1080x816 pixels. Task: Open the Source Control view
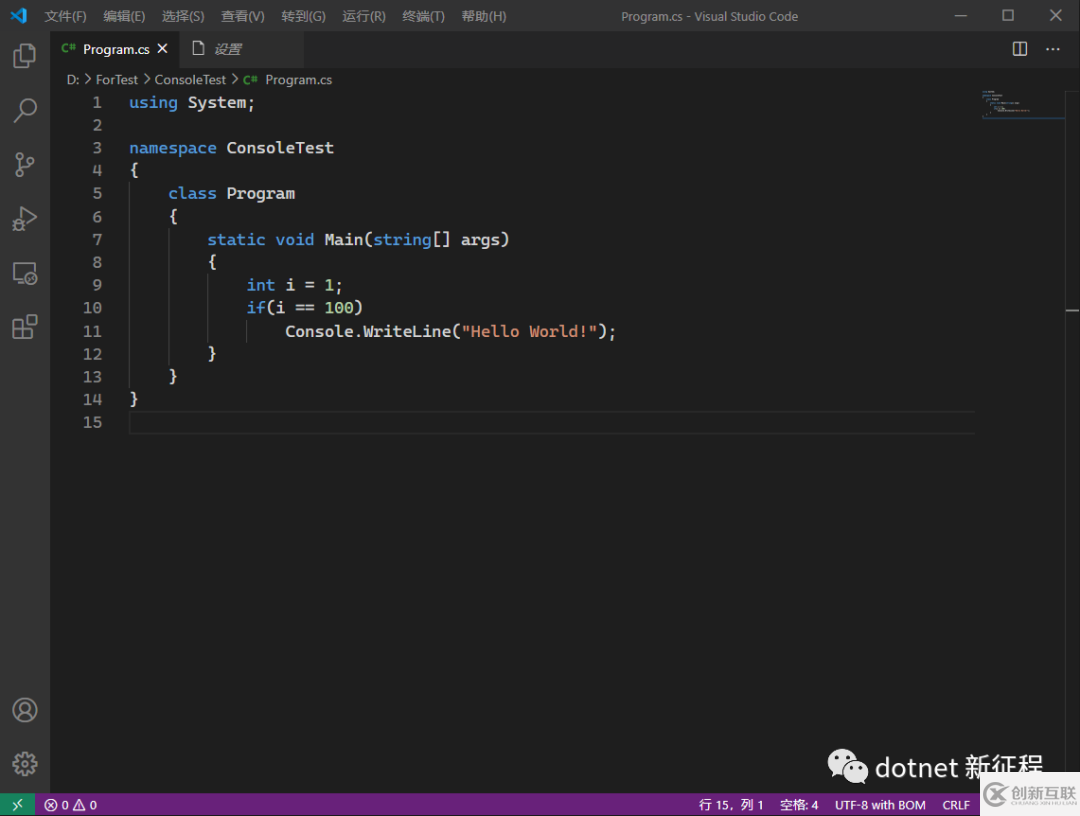click(25, 165)
